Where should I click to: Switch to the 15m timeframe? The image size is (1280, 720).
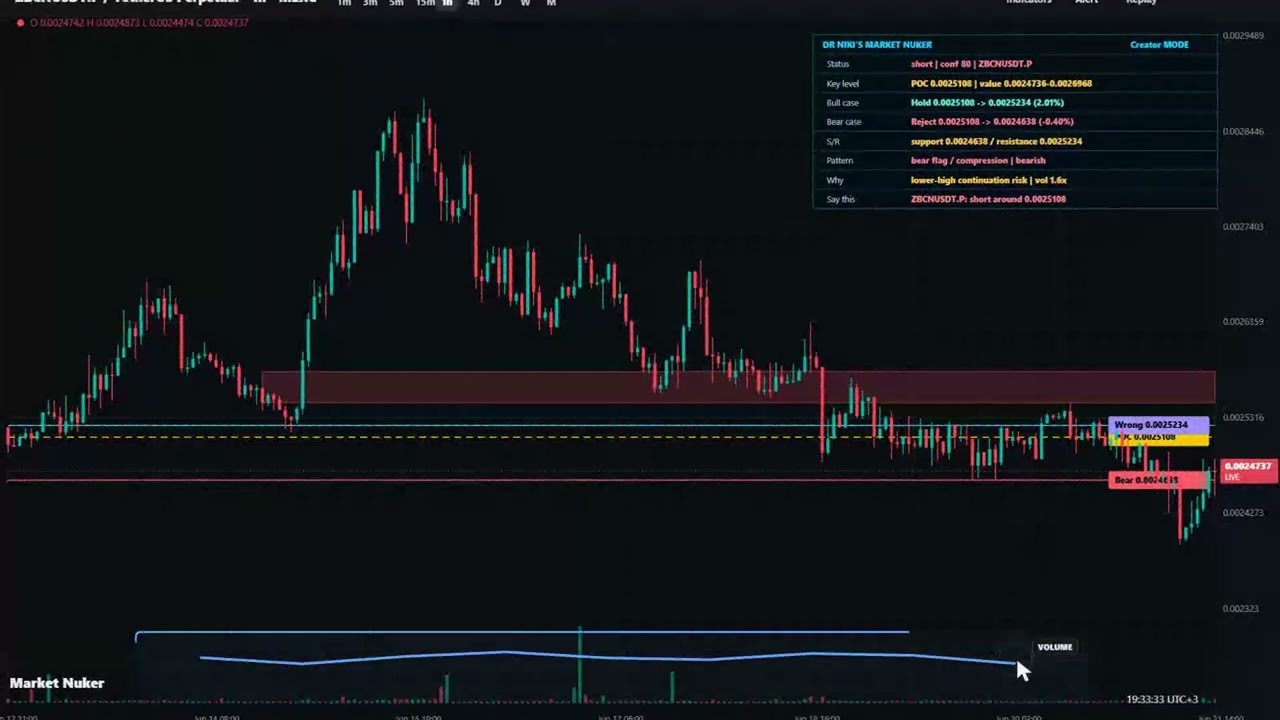425,3
